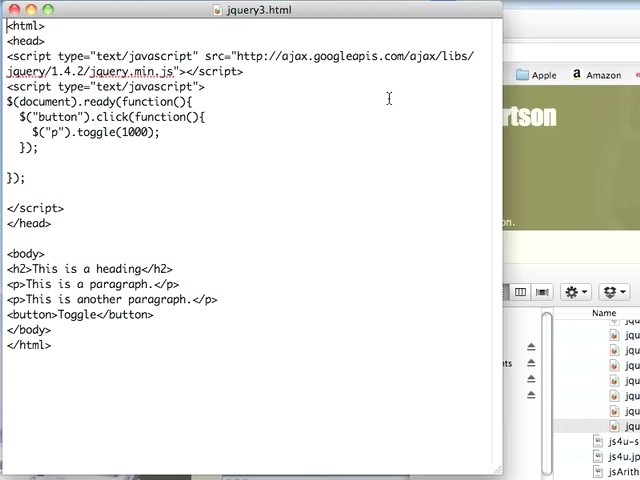Click the "</script>" closing tag line
640x480 pixels.
[35, 208]
